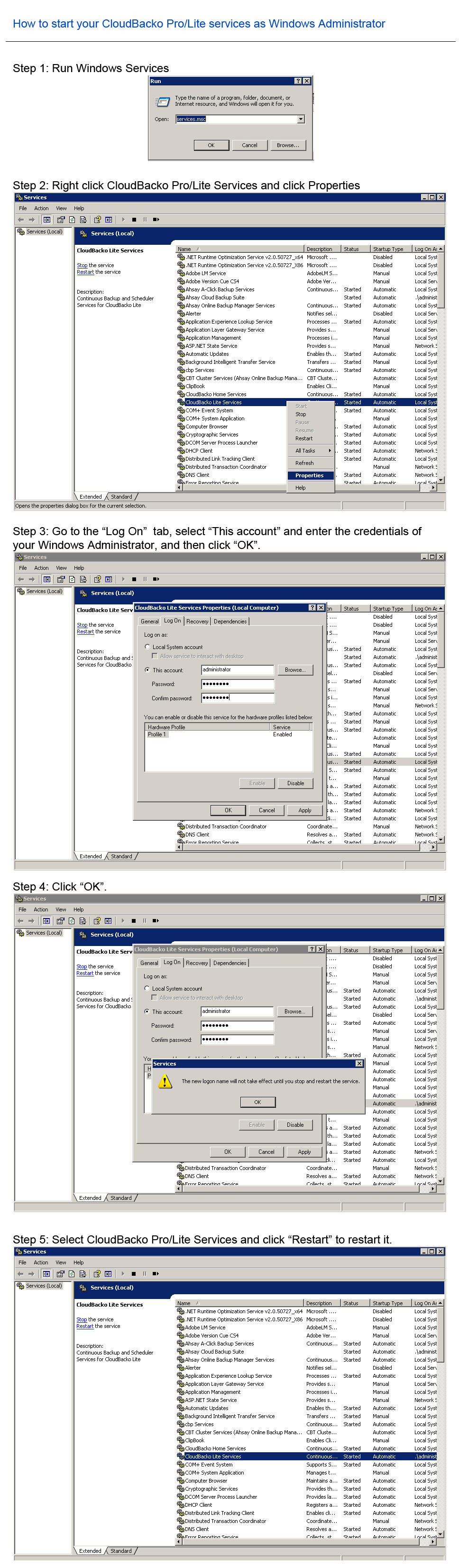This screenshot has height=1568, width=459.
Task: Click Cancel in the Run dialog
Action: (249, 145)
